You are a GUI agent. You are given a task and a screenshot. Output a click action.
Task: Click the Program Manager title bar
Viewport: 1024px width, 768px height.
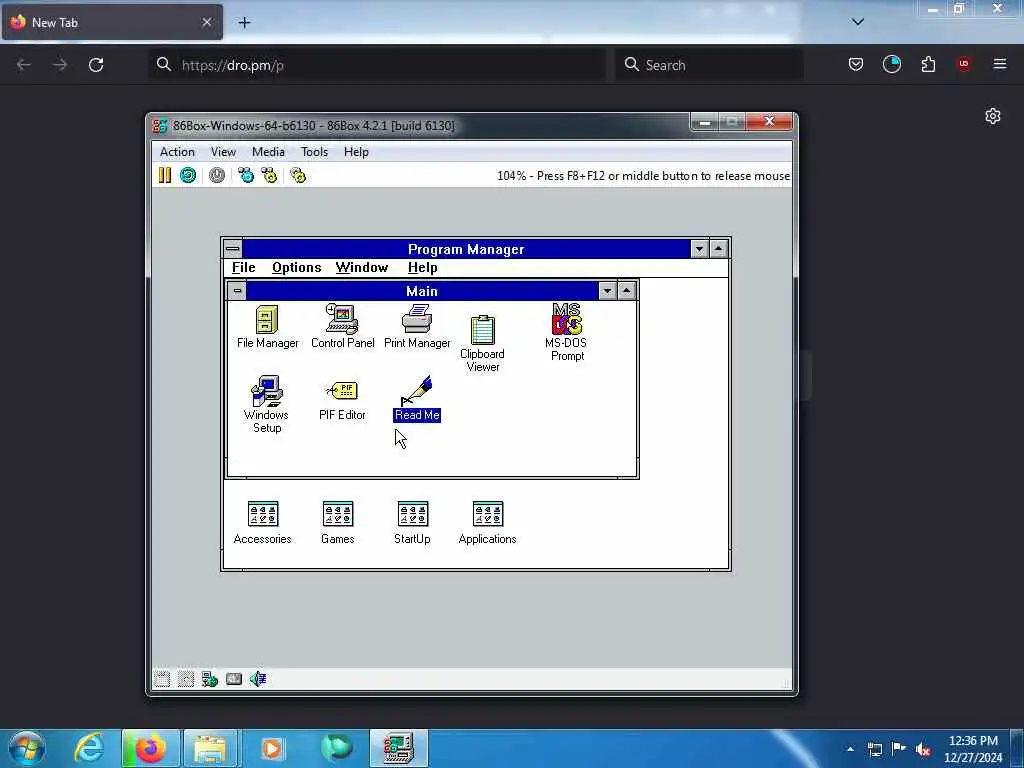(466, 249)
